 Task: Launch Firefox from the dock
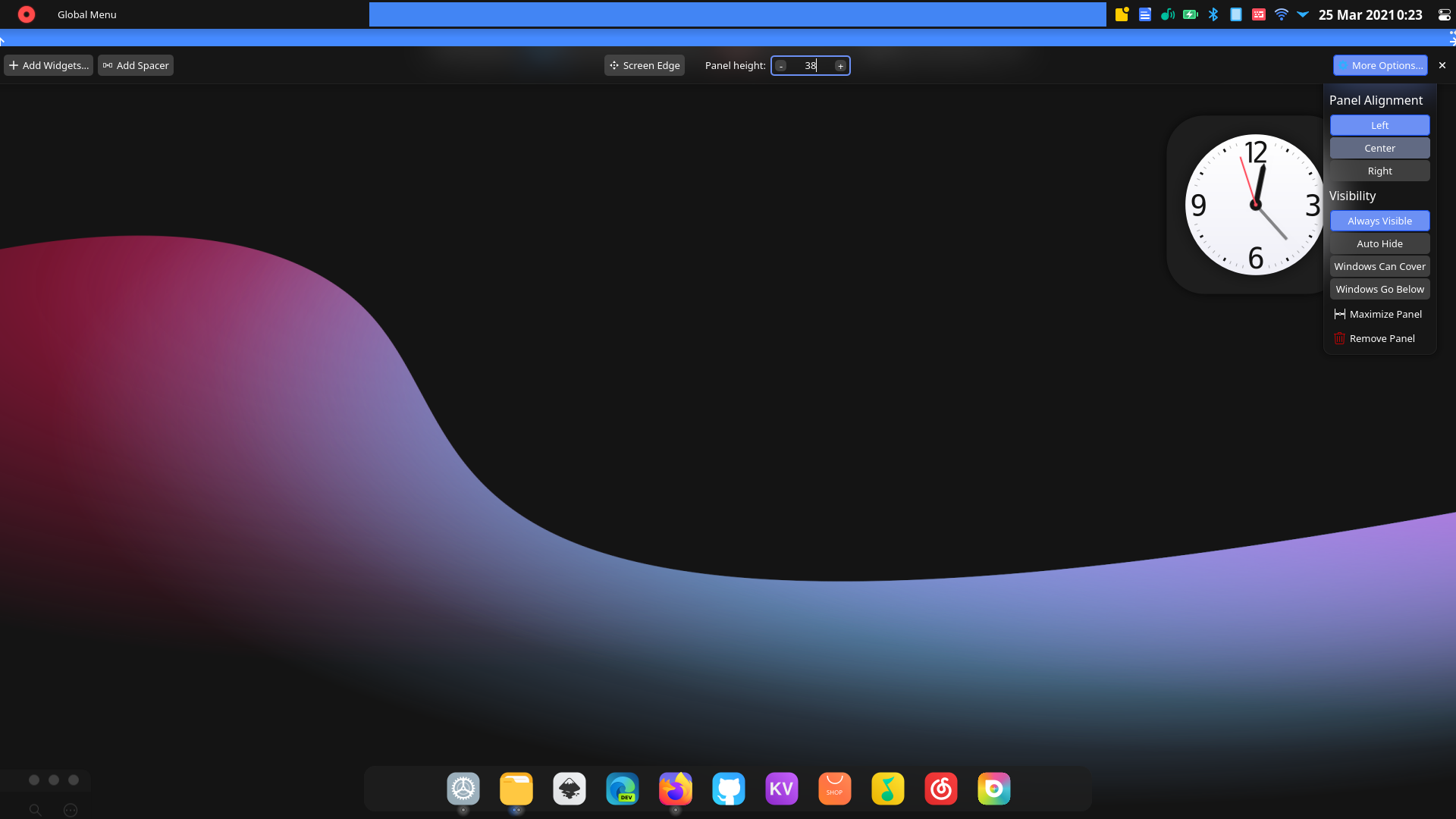676,789
